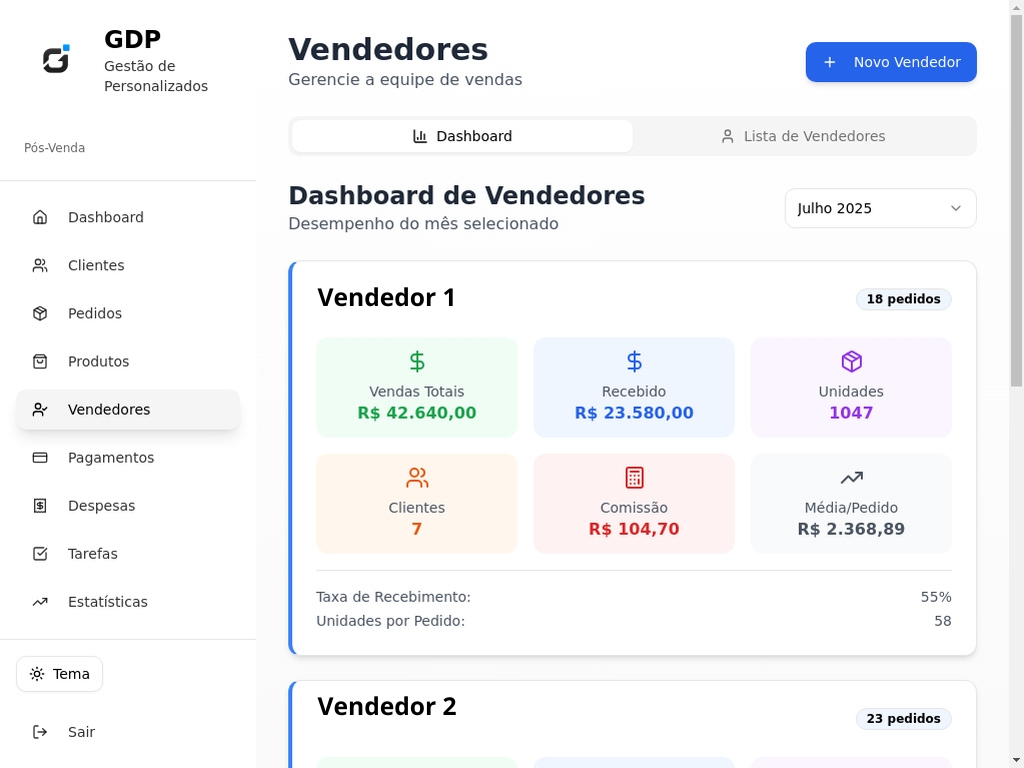Viewport: 1024px width, 768px height.
Task: Click the 7 clients count value
Action: tap(417, 529)
